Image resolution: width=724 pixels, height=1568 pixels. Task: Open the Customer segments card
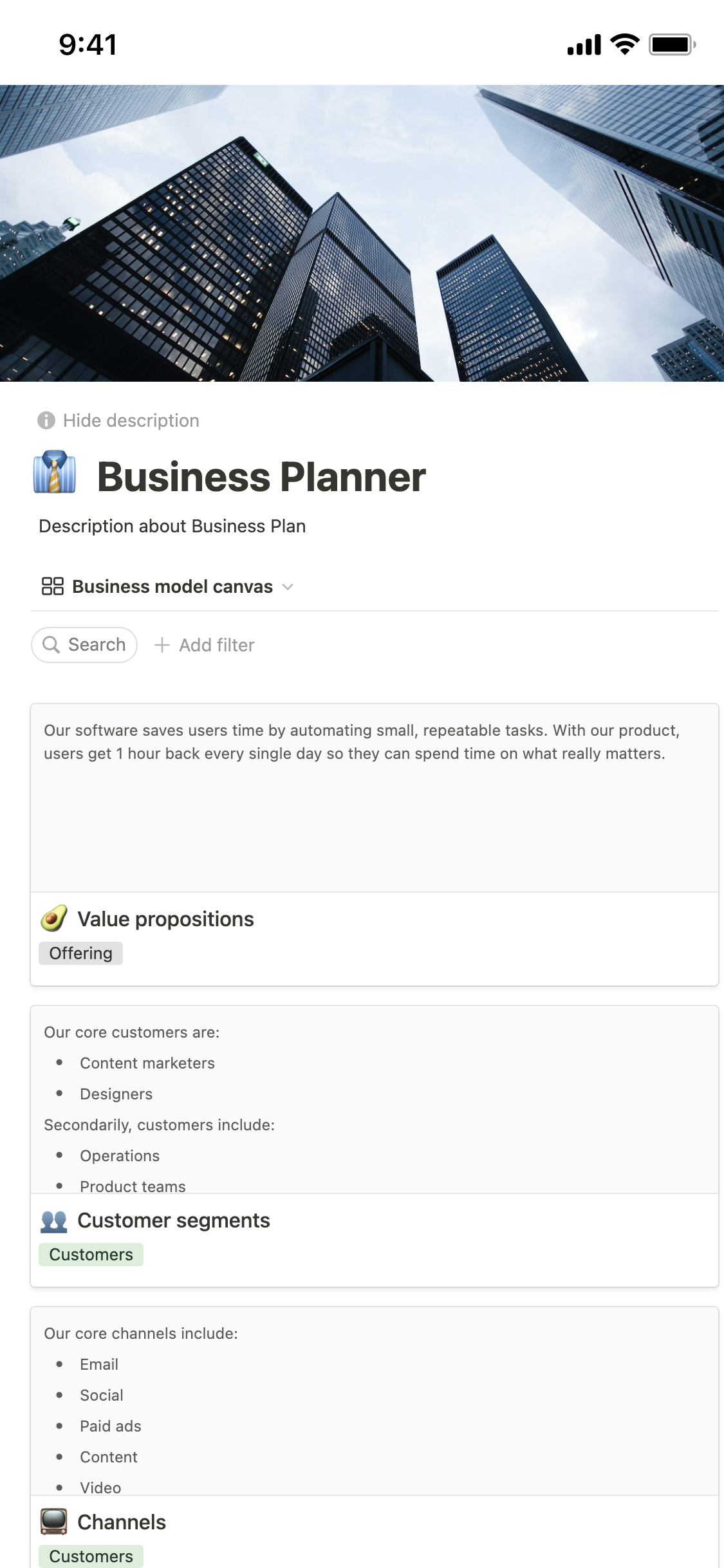(173, 1220)
